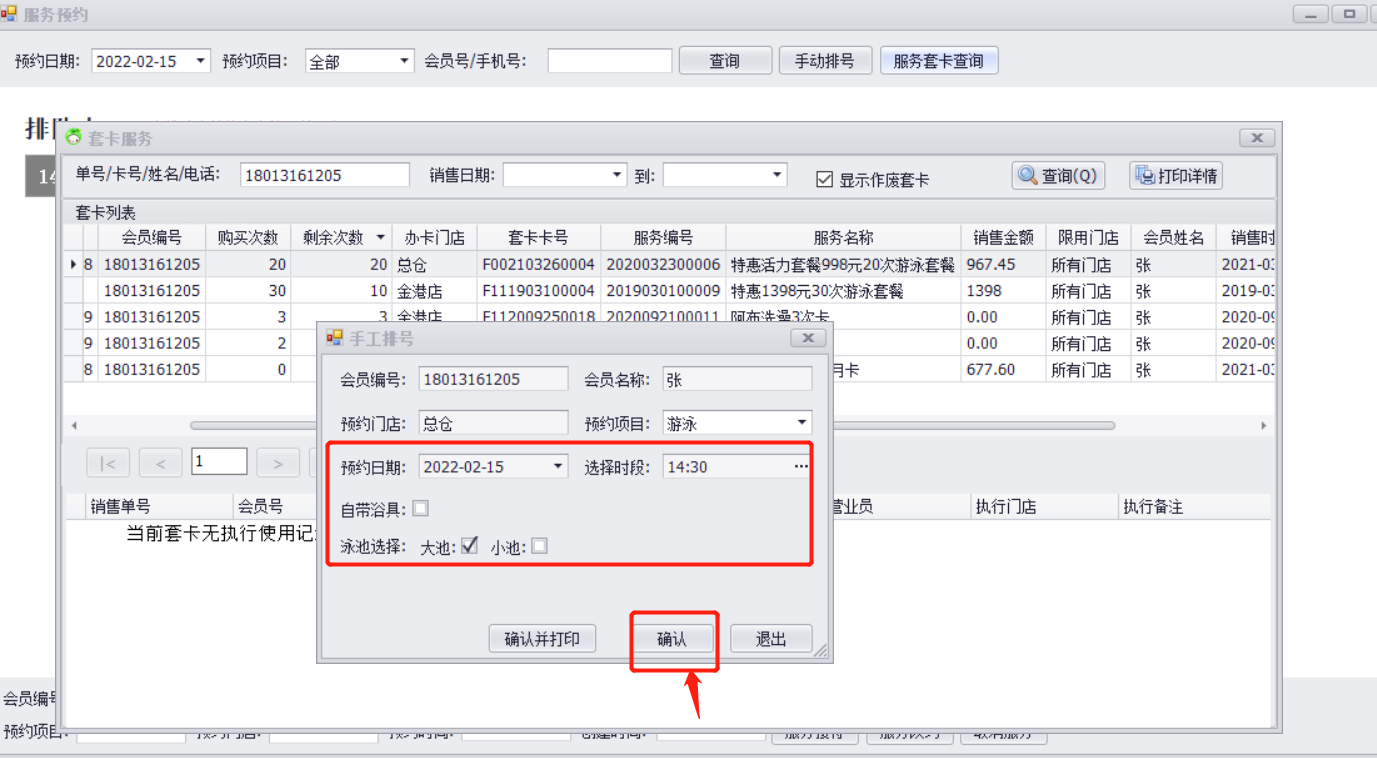The height and width of the screenshot is (758, 1377).
Task: Click the 2020032300006 service number cell
Action: pyautogui.click(x=663, y=265)
